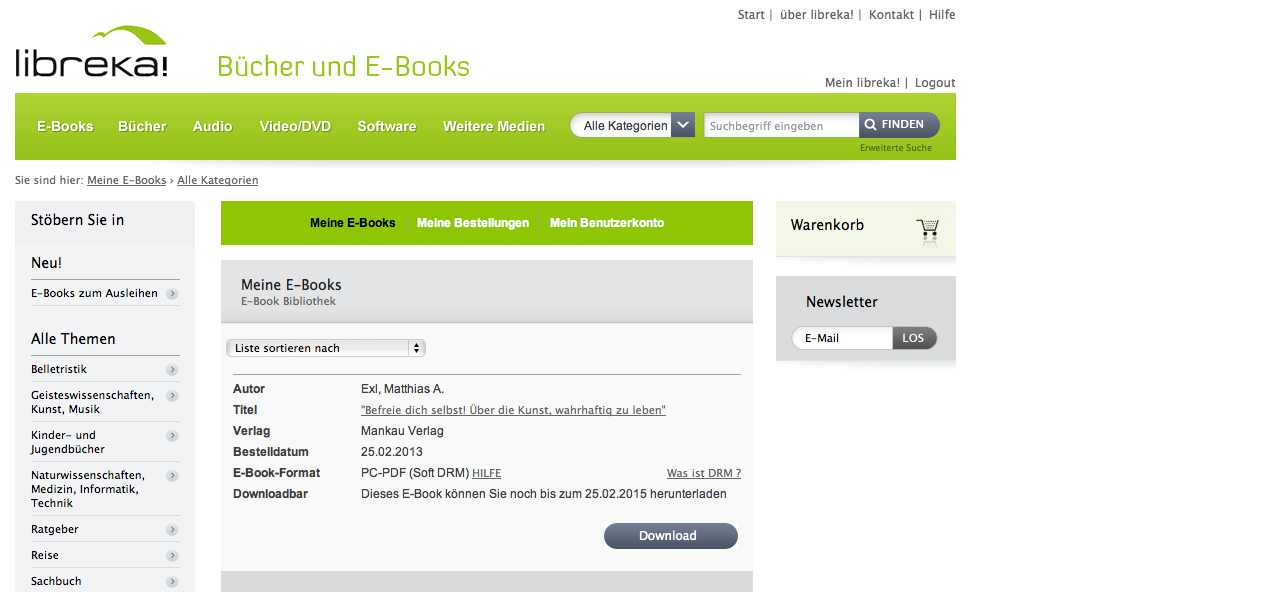Submit newsletter with LOS button
Screen dimensions: 1279x592
tap(913, 338)
